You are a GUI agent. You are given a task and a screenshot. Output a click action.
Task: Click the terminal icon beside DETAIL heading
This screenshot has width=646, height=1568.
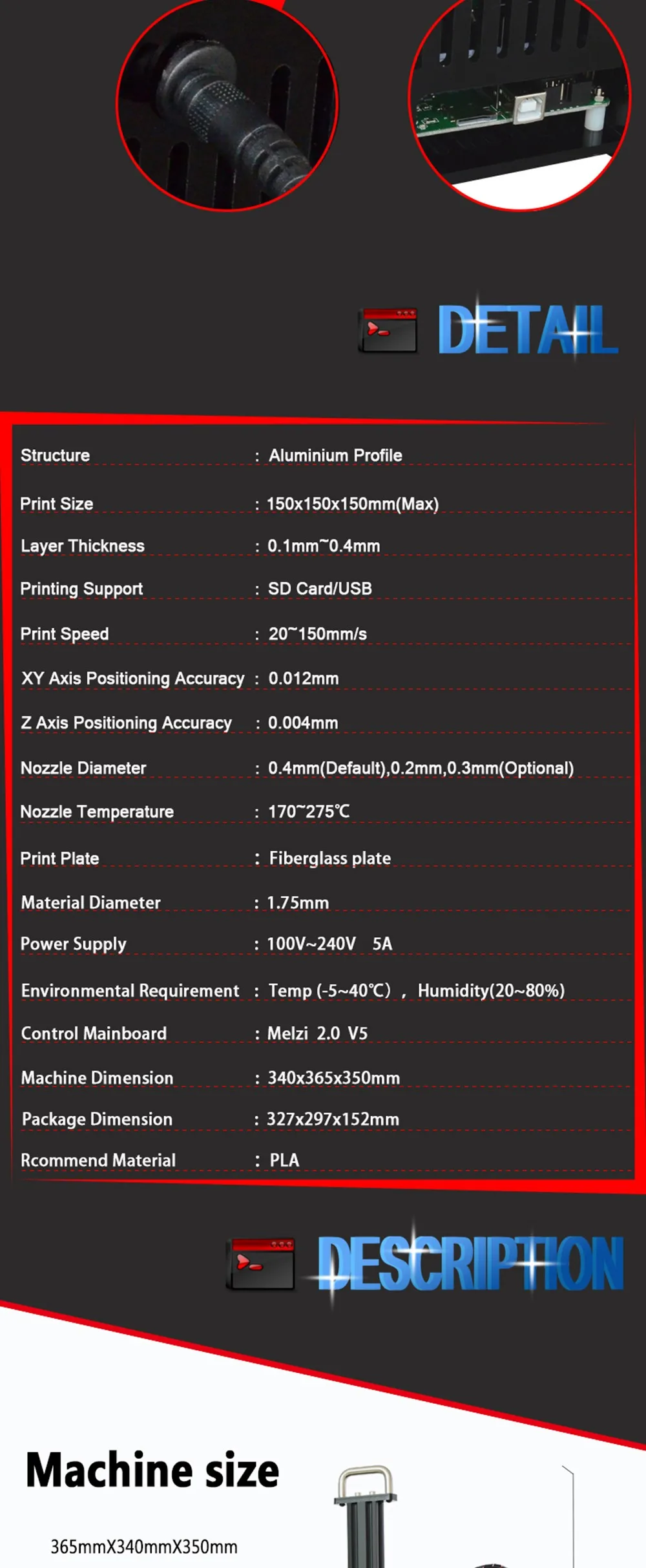tap(388, 330)
